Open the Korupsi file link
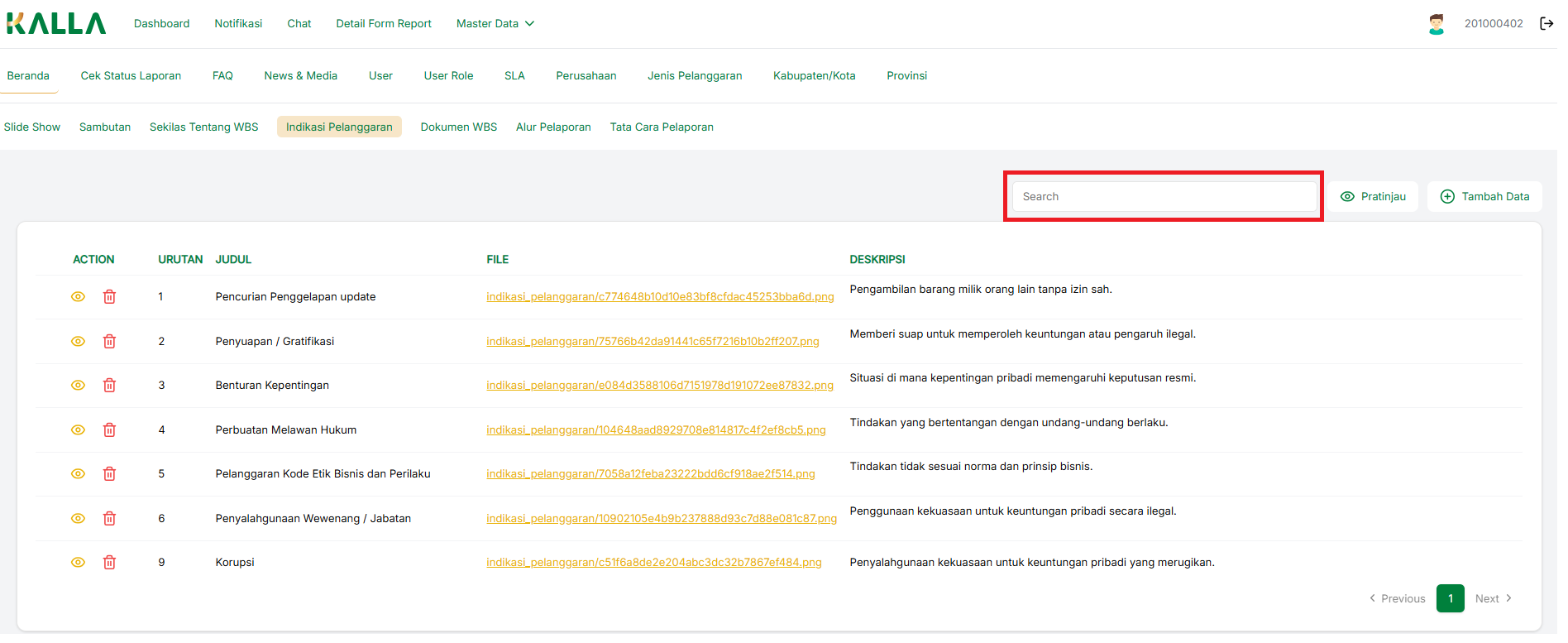This screenshot has width=1568, height=643. pos(653,563)
